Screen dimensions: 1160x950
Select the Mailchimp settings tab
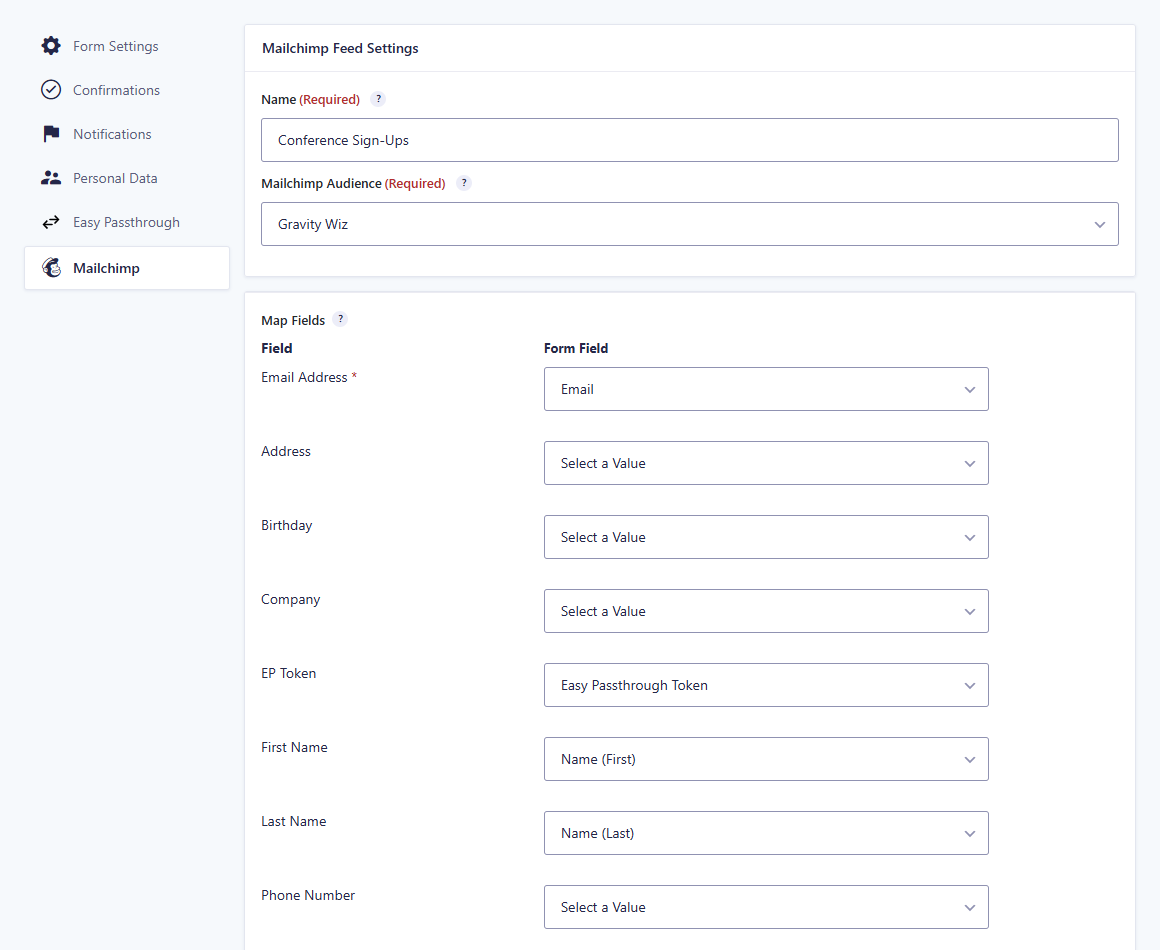tap(127, 268)
